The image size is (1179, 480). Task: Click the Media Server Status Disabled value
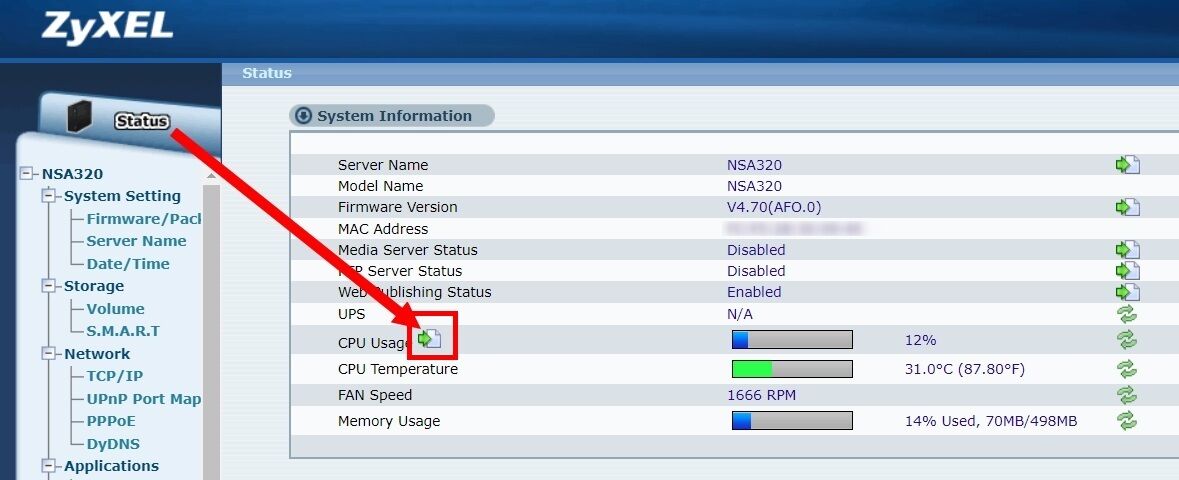756,250
